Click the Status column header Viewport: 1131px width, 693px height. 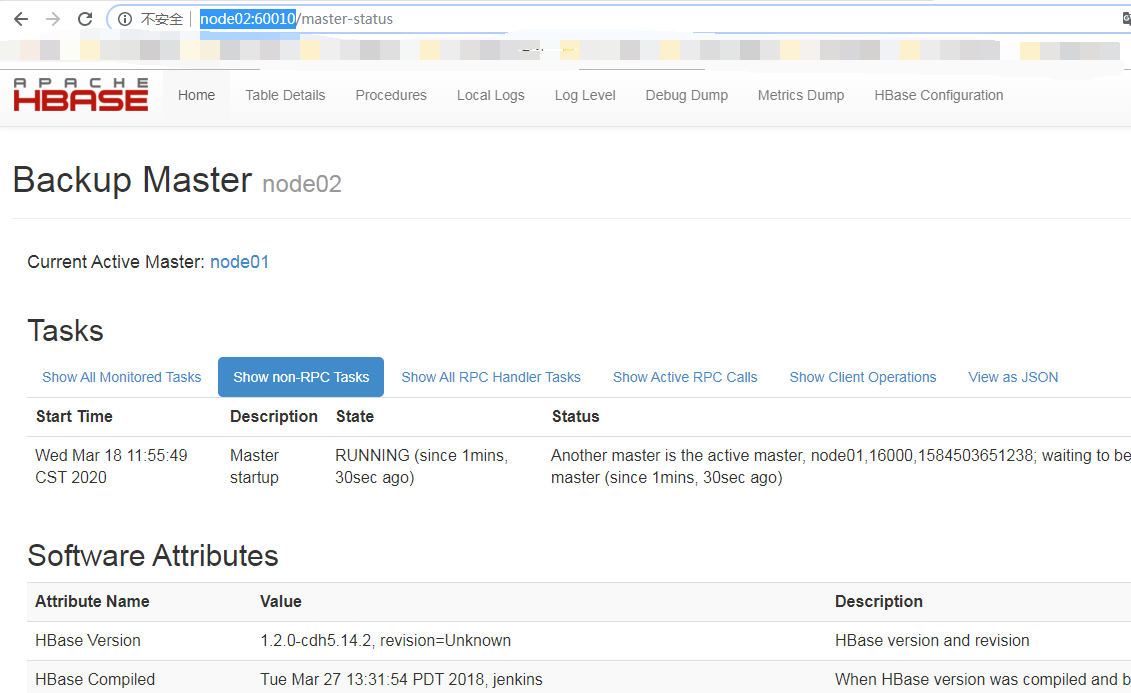tap(576, 416)
